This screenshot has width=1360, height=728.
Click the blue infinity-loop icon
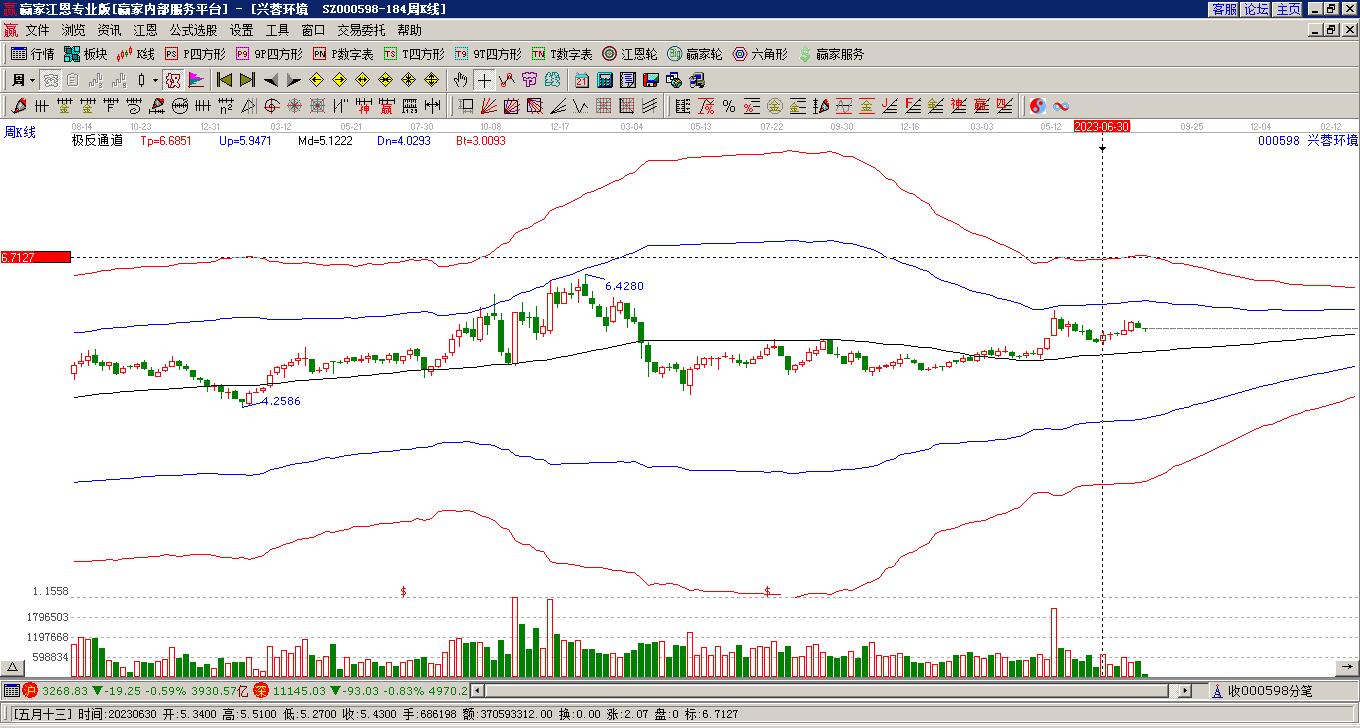1061,106
